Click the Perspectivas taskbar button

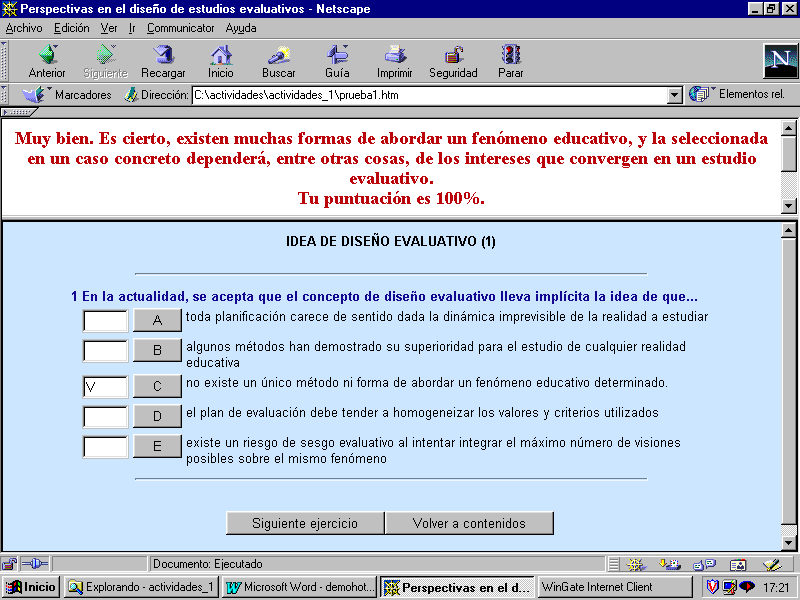tap(457, 587)
